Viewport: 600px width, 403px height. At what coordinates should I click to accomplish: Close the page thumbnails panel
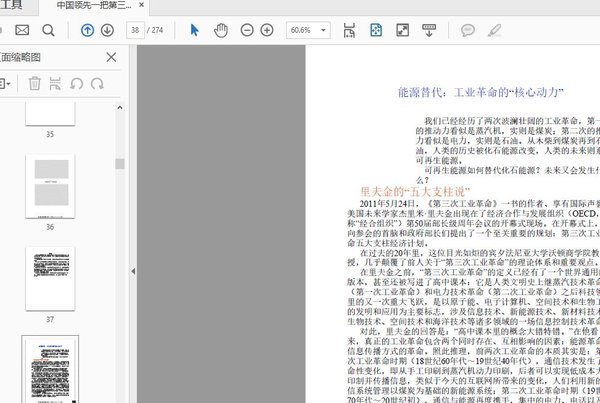tap(111, 57)
